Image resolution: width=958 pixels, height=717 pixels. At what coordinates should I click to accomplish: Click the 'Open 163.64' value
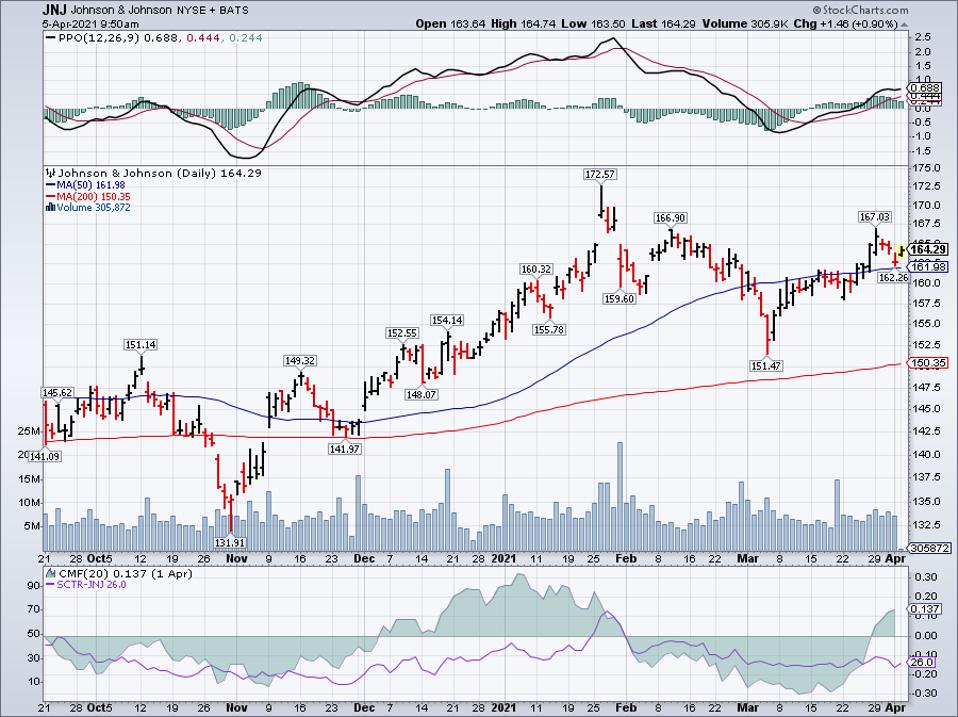(450, 24)
